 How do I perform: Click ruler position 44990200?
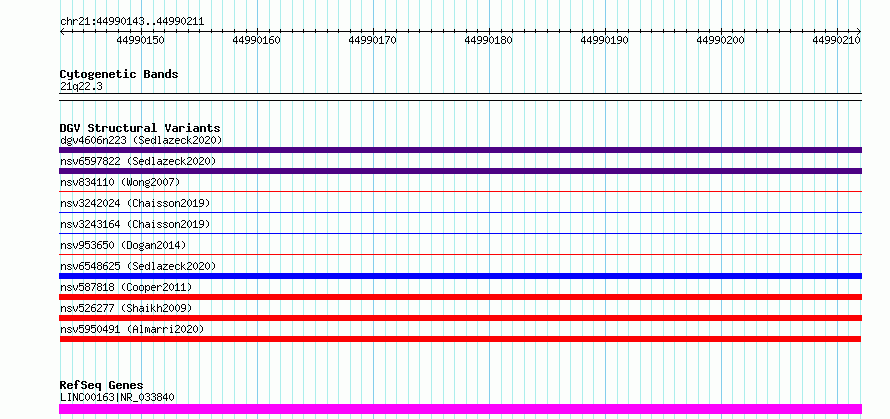[721, 40]
